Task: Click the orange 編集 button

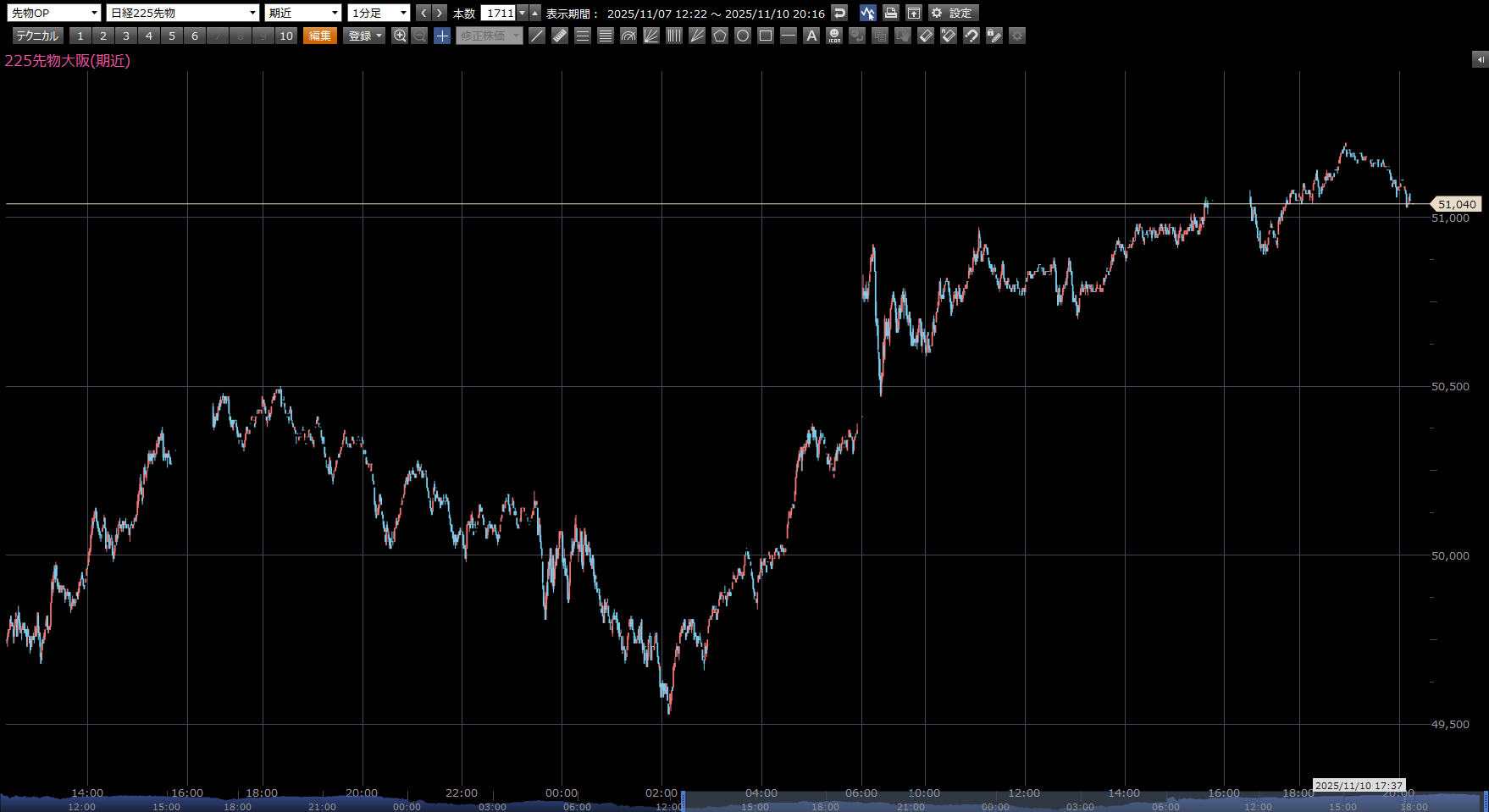Action: [320, 36]
